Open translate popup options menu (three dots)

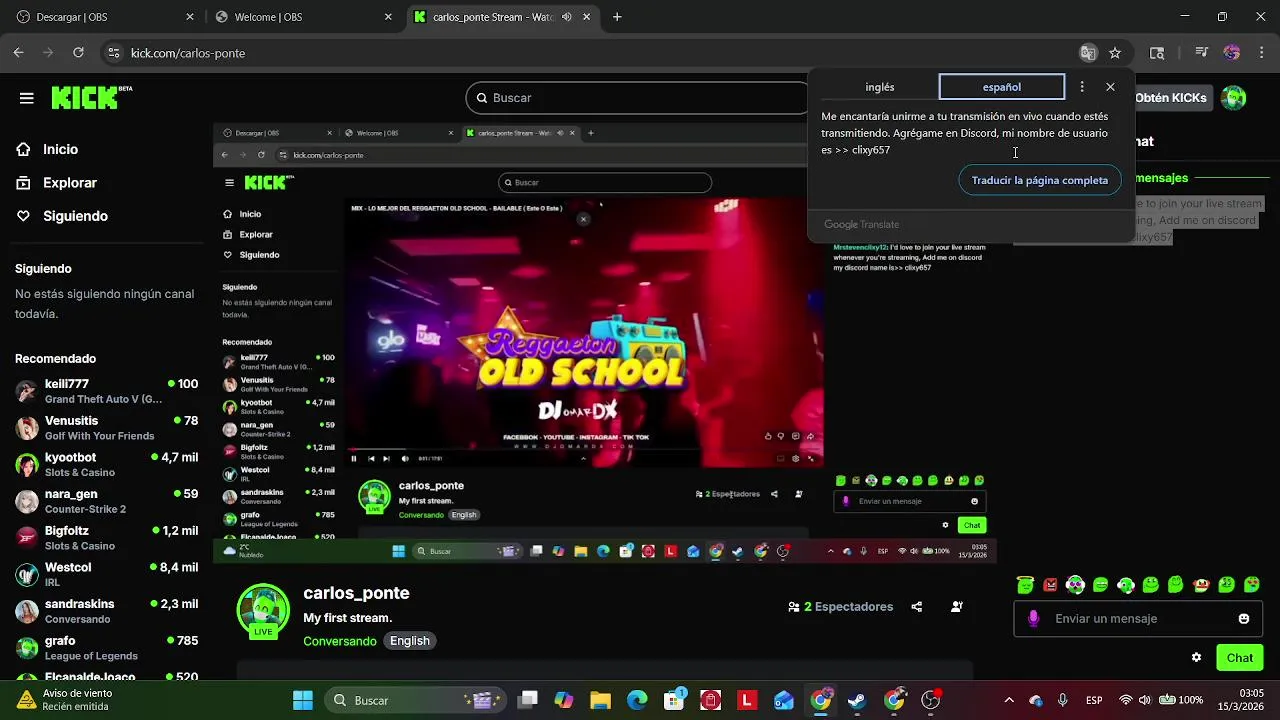1081,87
